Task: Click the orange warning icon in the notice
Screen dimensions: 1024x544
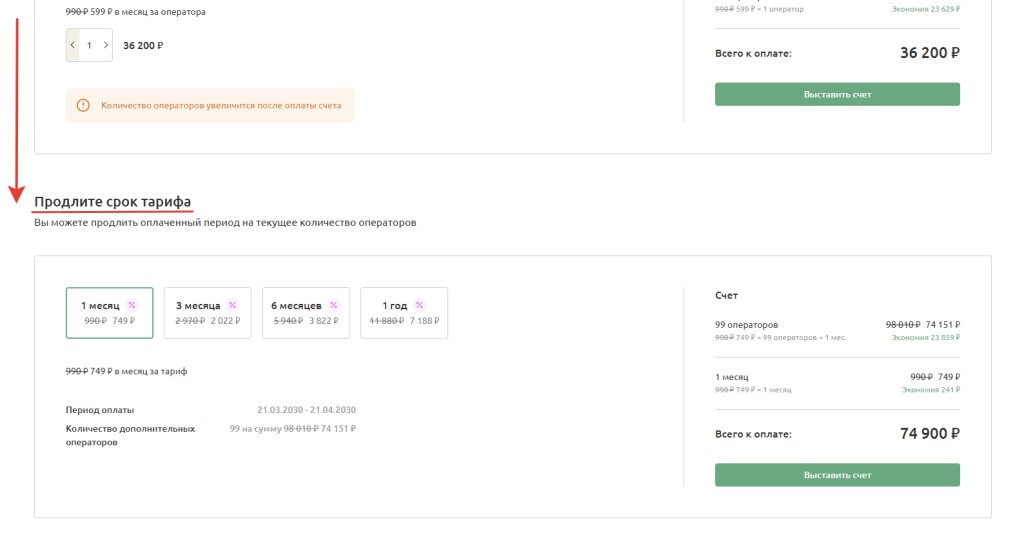Action: tap(83, 105)
